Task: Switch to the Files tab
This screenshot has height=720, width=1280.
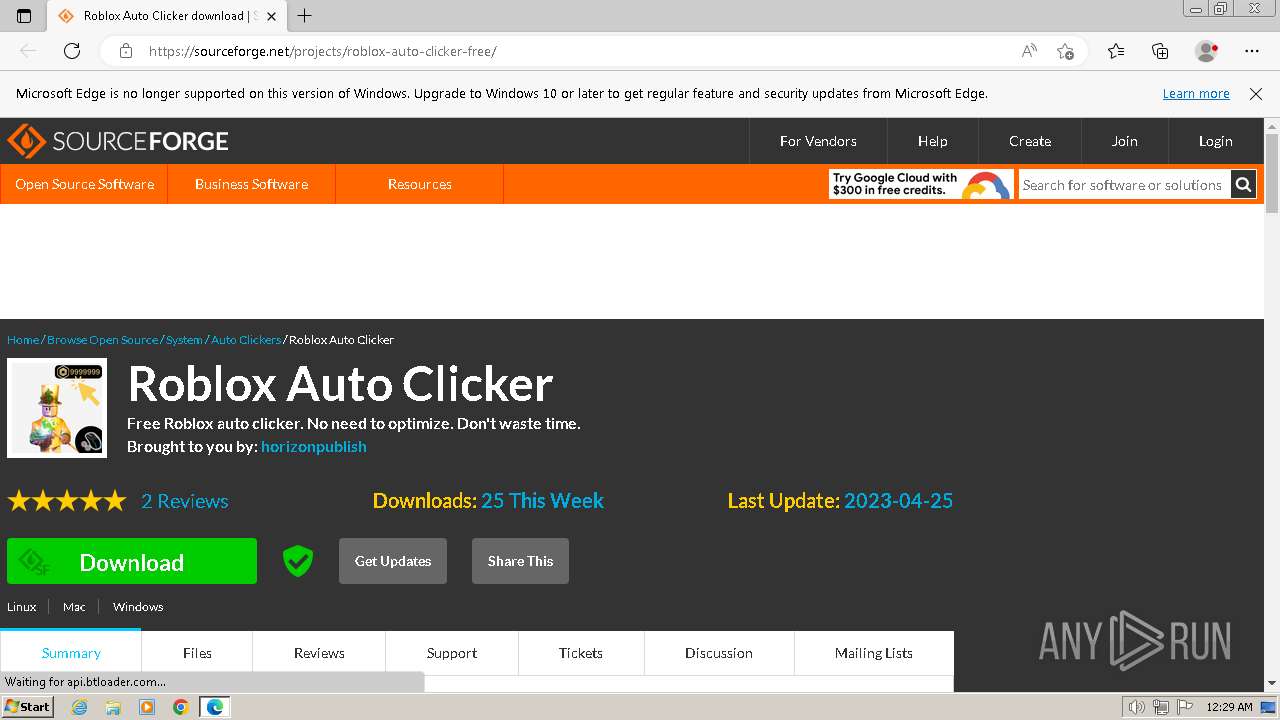Action: click(x=197, y=653)
